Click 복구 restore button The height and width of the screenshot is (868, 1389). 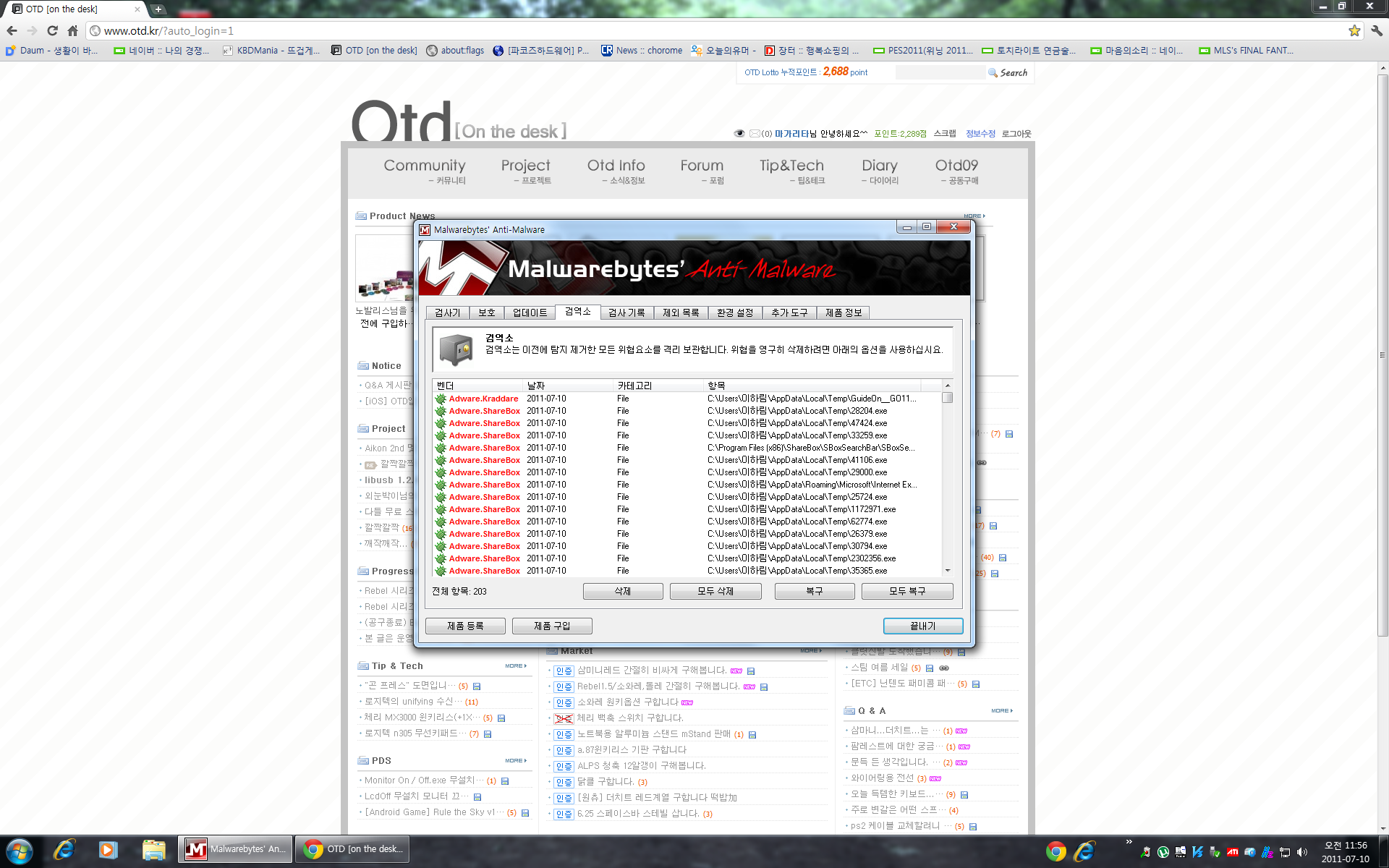click(x=815, y=591)
